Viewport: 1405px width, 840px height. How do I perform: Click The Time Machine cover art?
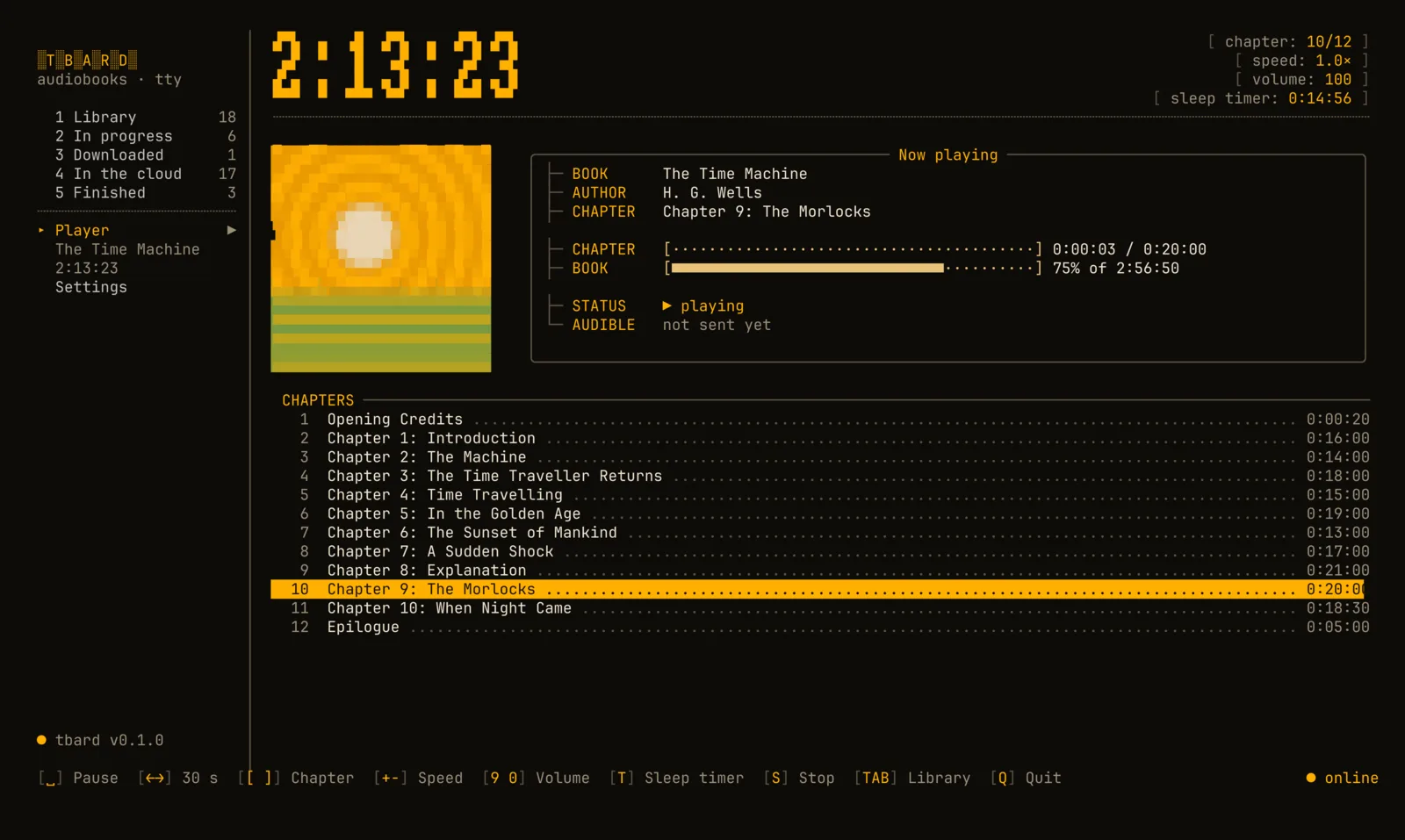[381, 258]
